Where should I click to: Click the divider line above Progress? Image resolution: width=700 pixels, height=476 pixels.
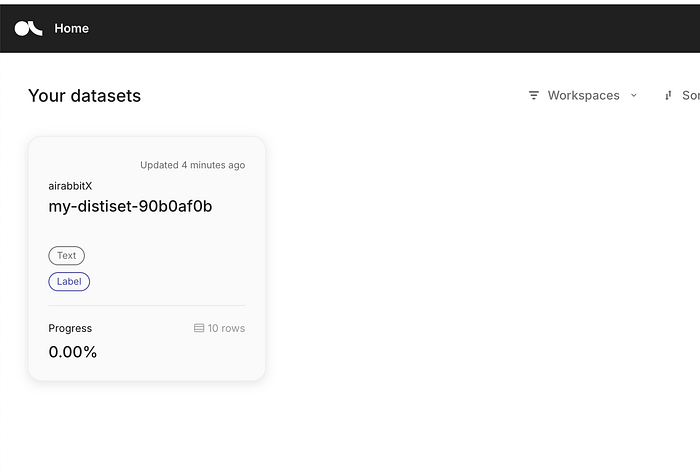[x=146, y=305]
